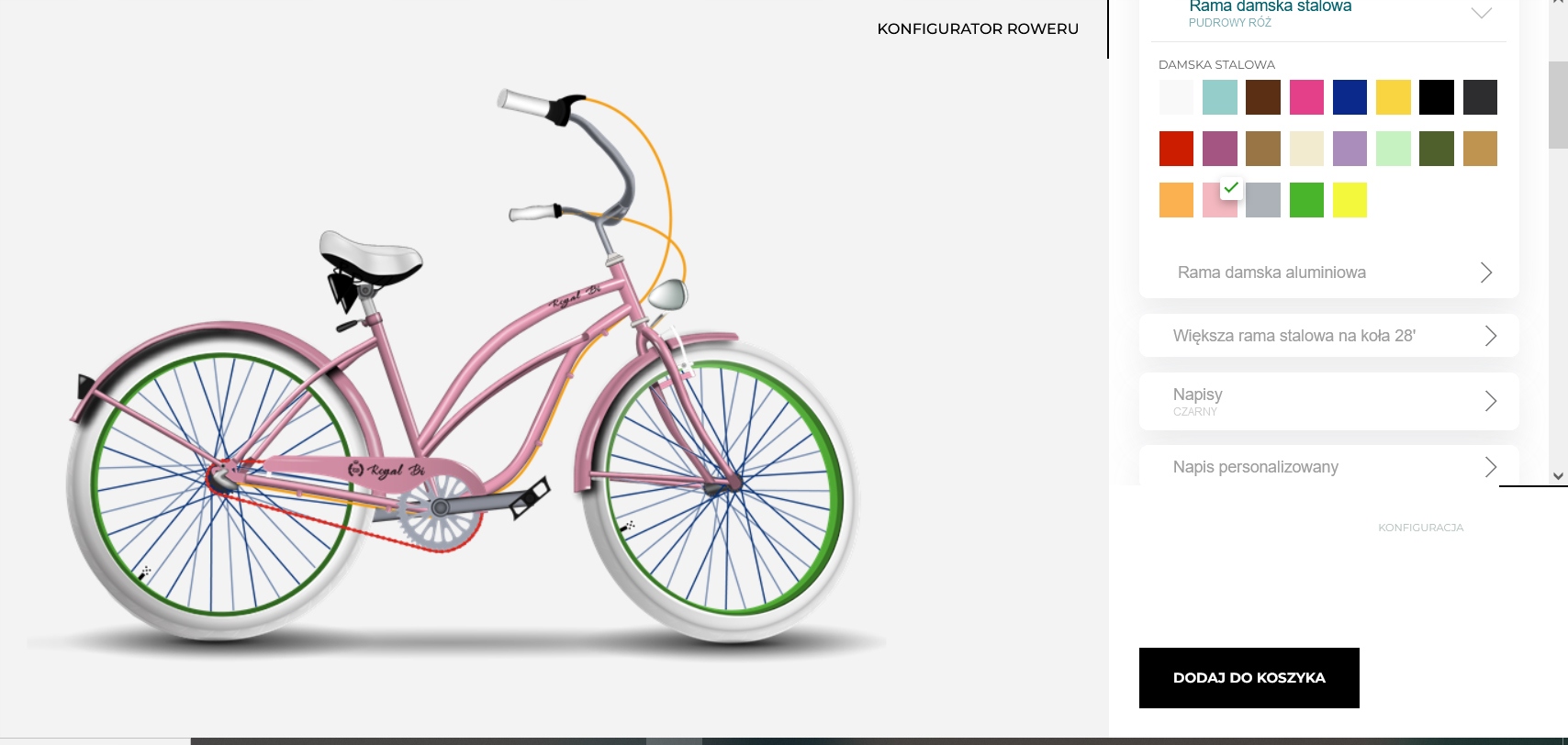The image size is (1568, 745).
Task: Collapse the Rama damska stalowa chevron
Action: [x=1481, y=13]
